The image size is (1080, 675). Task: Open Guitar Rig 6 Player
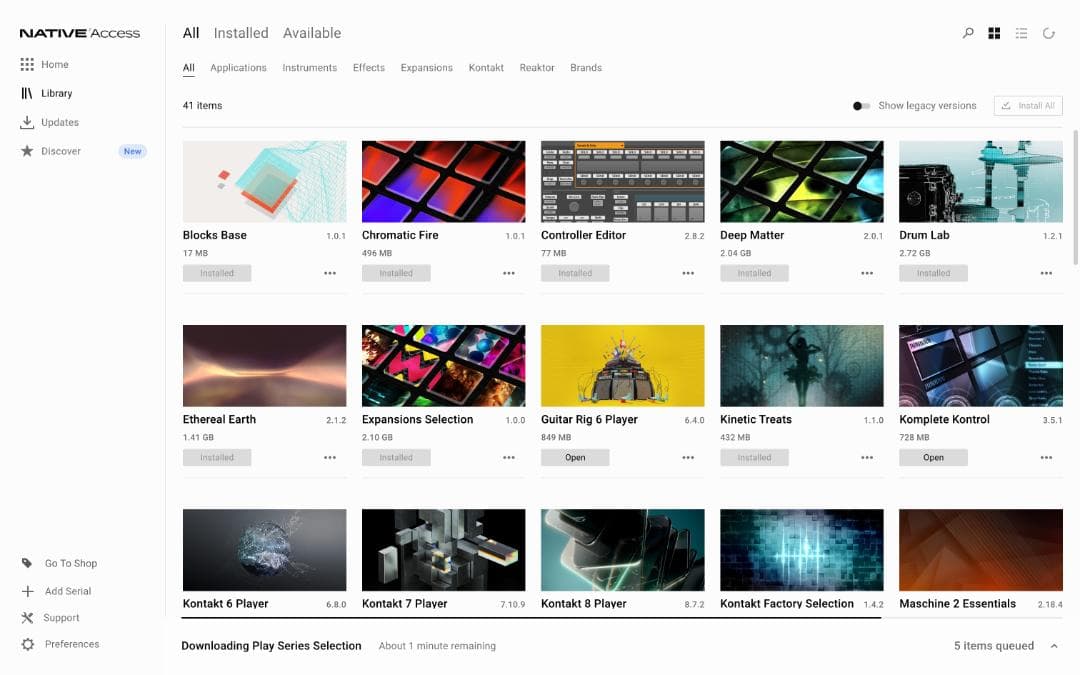(575, 457)
